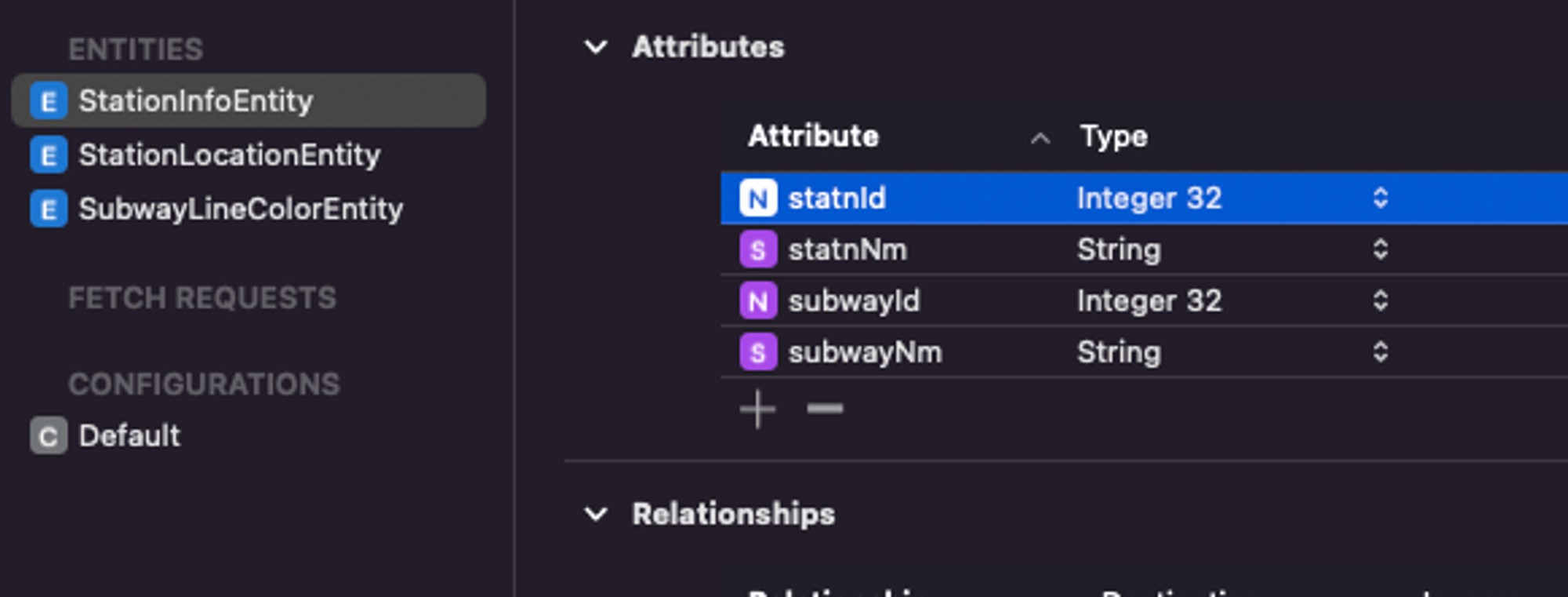
Task: Click the CONFIGURATIONS section heading
Action: coord(204,384)
